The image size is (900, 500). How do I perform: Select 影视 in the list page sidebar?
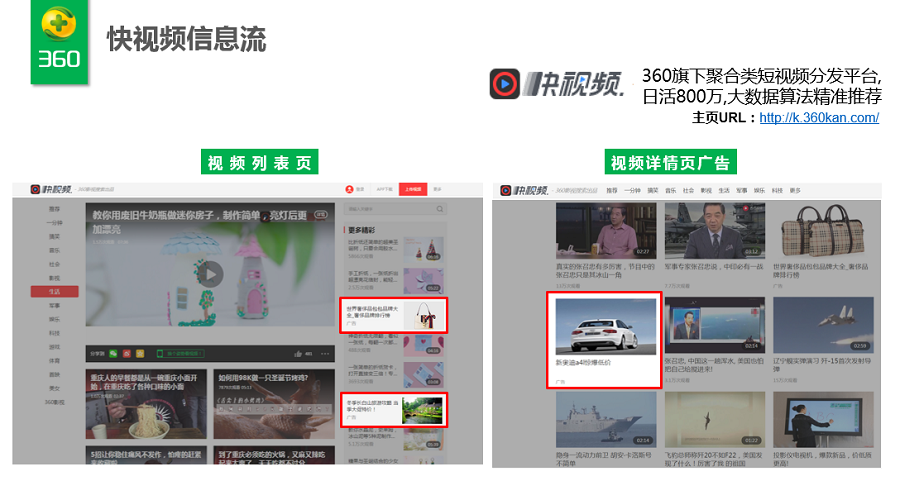coord(55,278)
